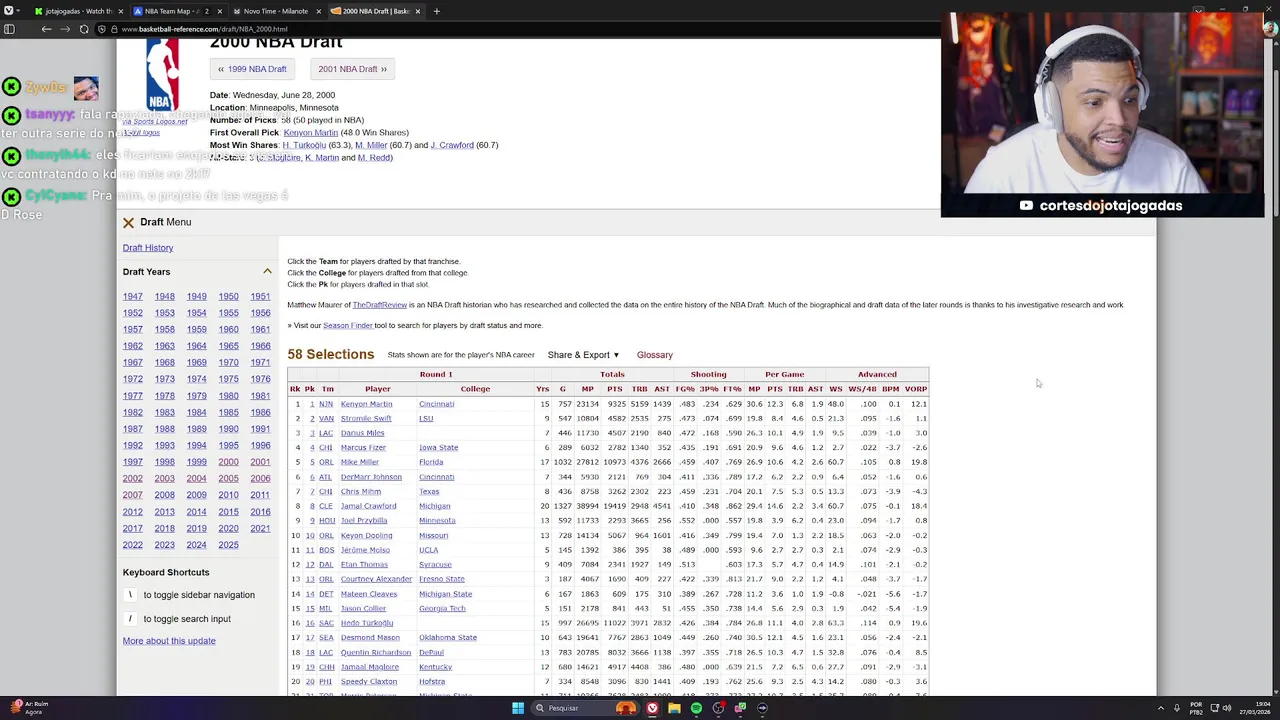The image size is (1280, 720).
Task: Open the tracker blocker shield icon
Action: coord(101,29)
